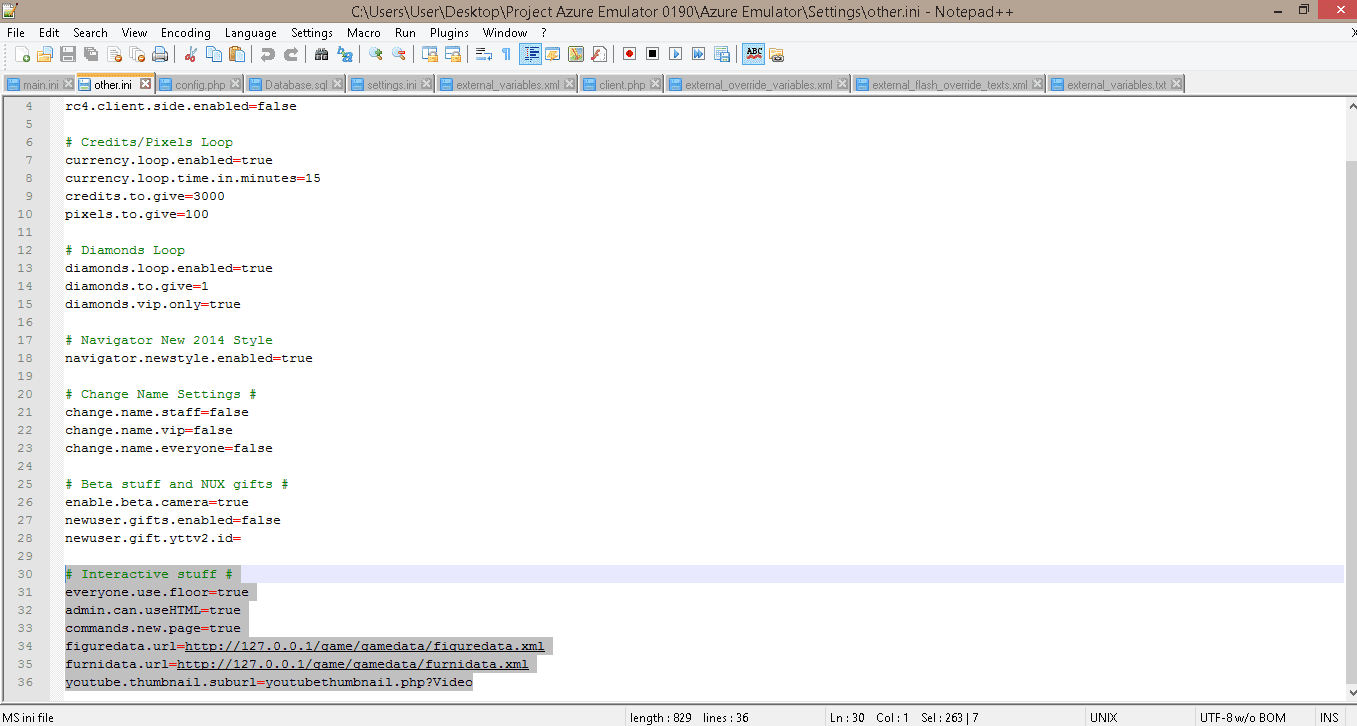The height and width of the screenshot is (726, 1357).
Task: Open the ? help menu
Action: coord(544,33)
